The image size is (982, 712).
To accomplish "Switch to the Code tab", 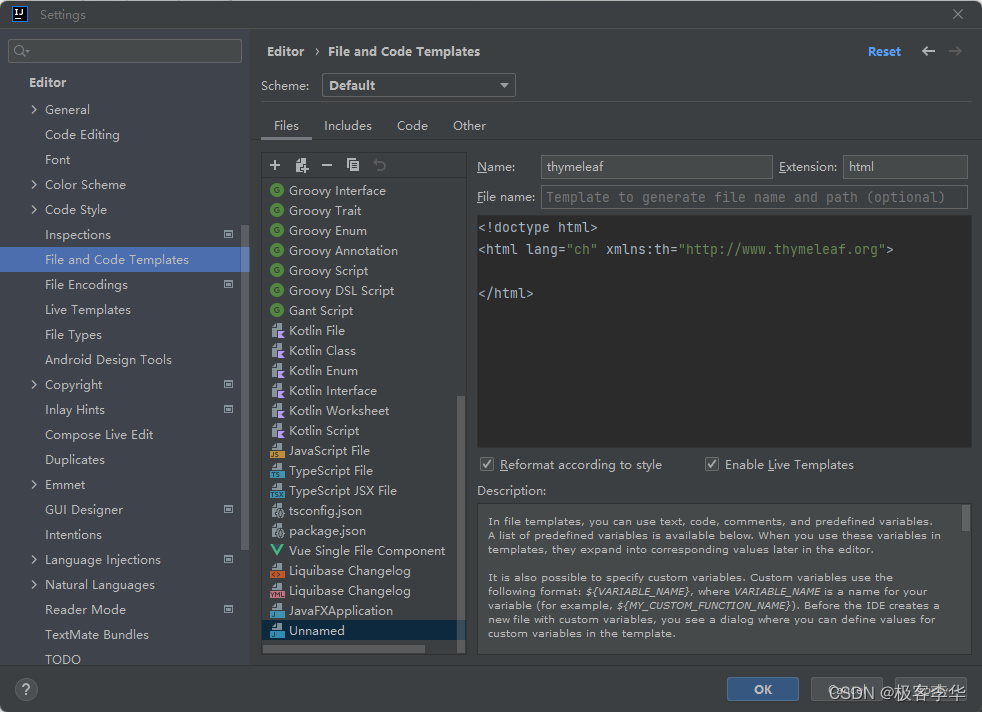I will 412,126.
